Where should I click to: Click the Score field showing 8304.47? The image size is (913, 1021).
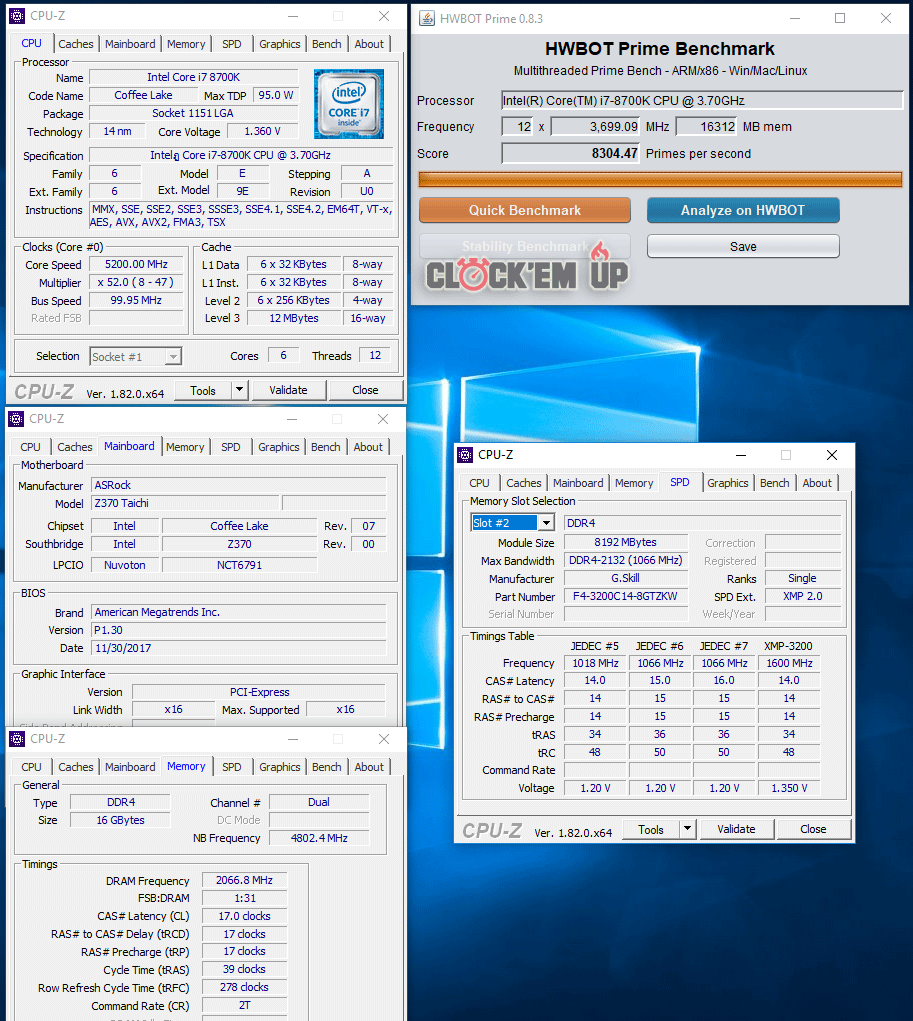(570, 154)
